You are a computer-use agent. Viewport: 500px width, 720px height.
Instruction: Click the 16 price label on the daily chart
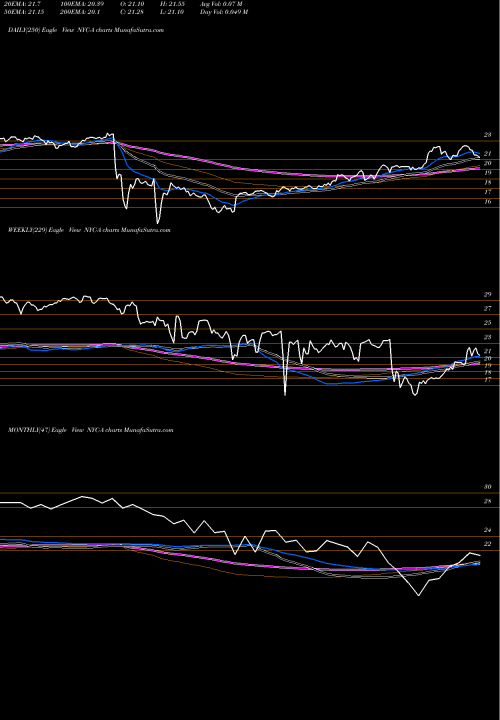point(487,202)
